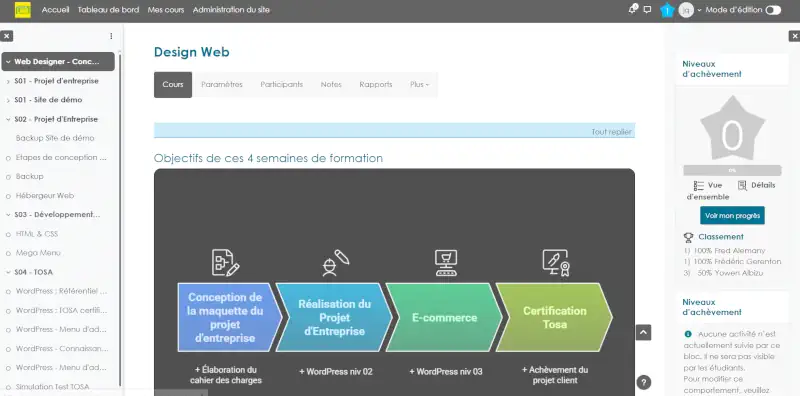Screen dimensions: 800x396
Task: Open Administration du site
Action: click(231, 10)
